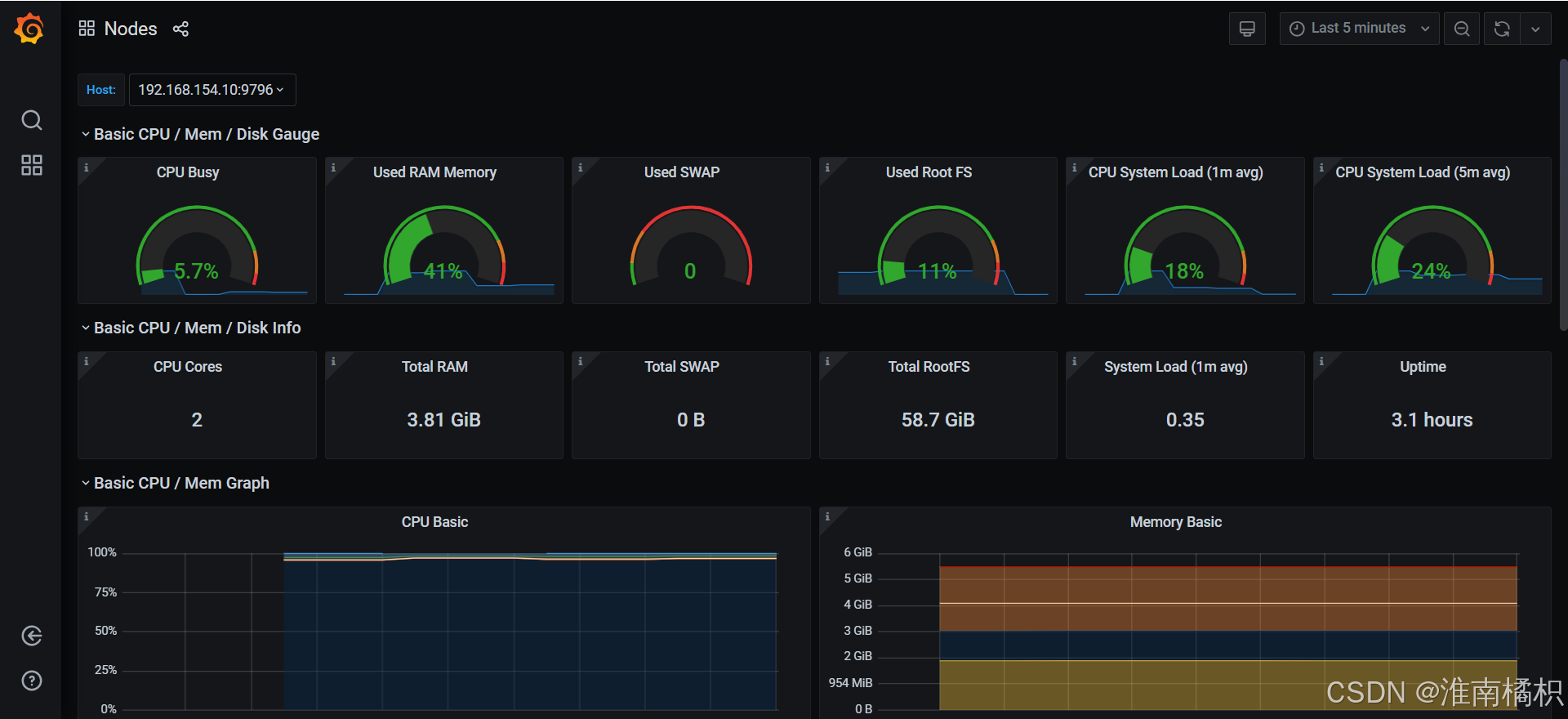The image size is (1568, 719).
Task: Click info icon on CPU Busy panel
Action: [x=86, y=167]
